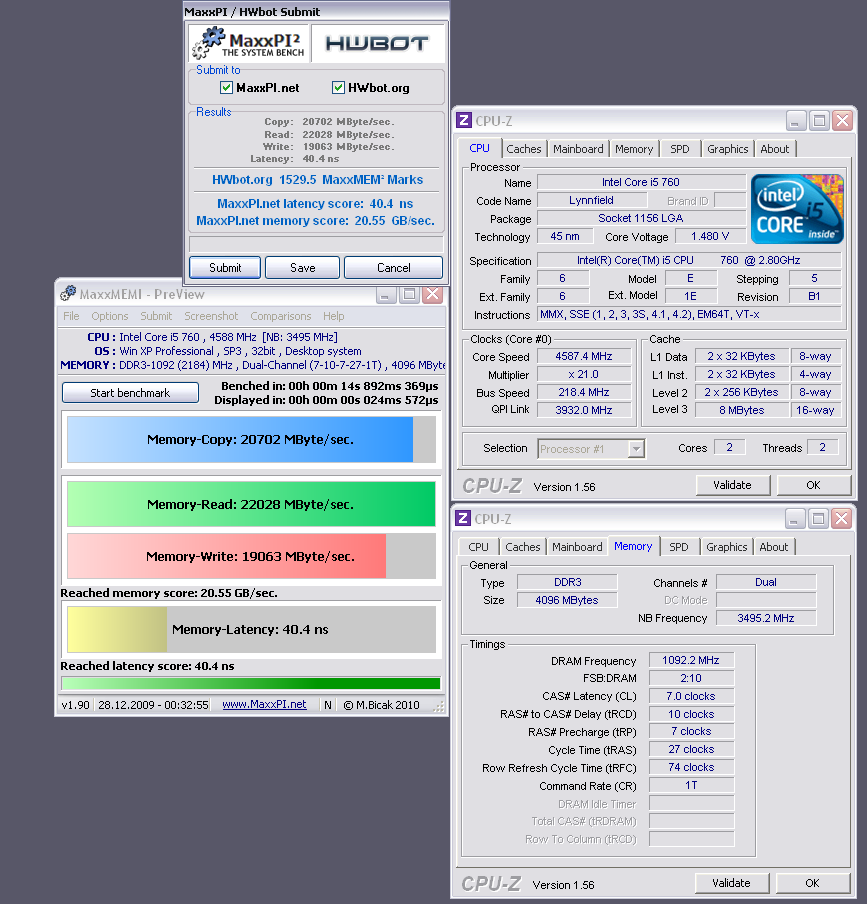Image resolution: width=867 pixels, height=904 pixels.
Task: Switch to CPU tab in bottom CPU-Z
Action: 478,547
